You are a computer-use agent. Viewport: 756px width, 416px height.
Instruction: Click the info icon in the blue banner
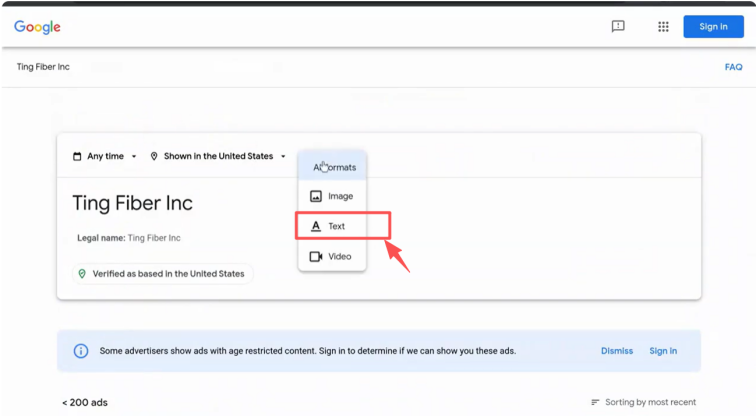pos(81,351)
